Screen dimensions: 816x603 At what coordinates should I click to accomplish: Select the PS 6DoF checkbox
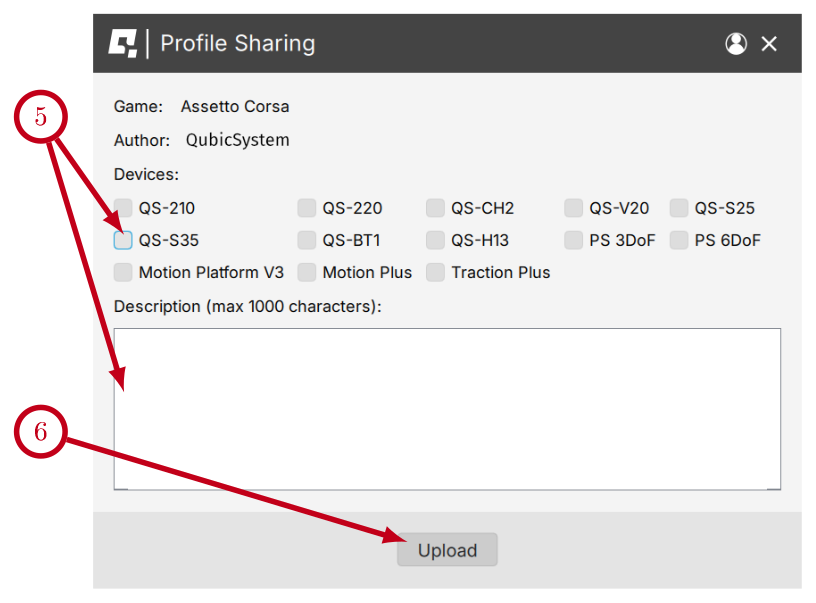[679, 240]
